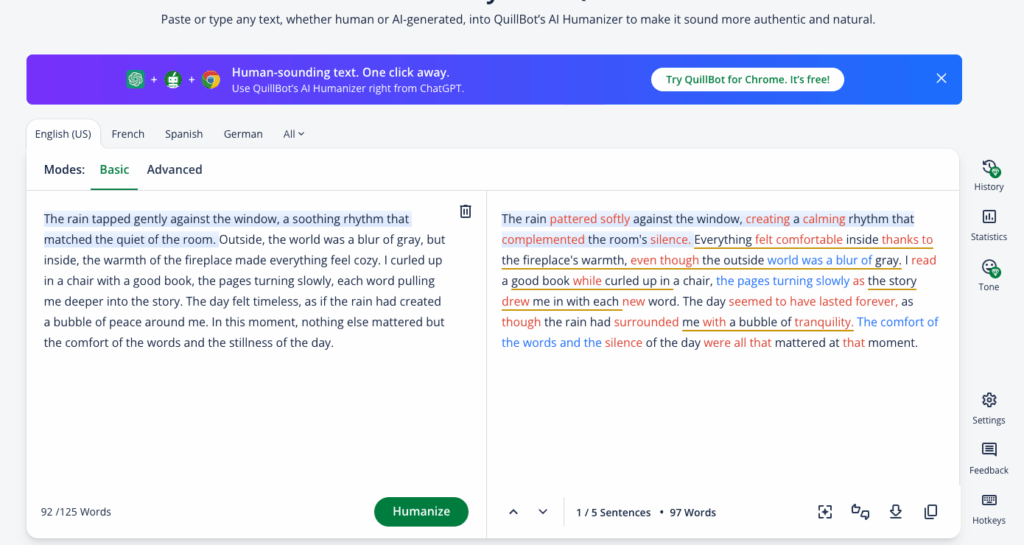Click the '92 /125 Words' input count

[x=76, y=512]
